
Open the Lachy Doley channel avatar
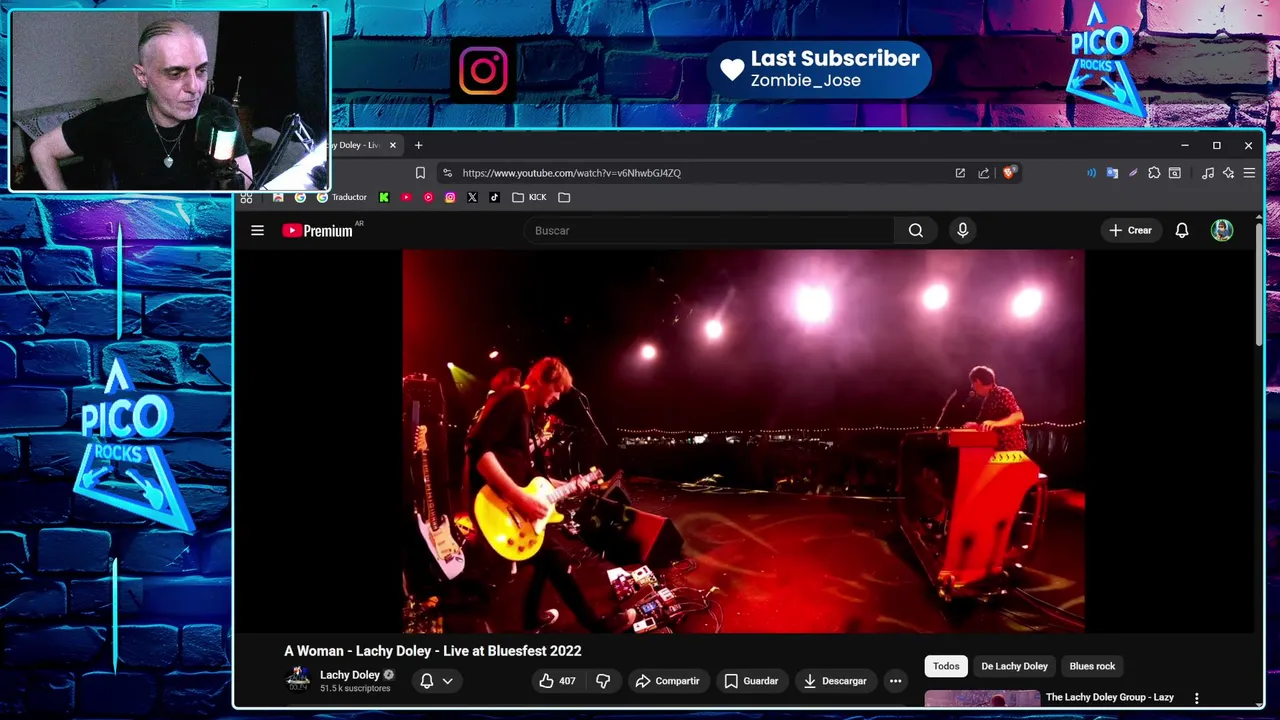[x=298, y=680]
